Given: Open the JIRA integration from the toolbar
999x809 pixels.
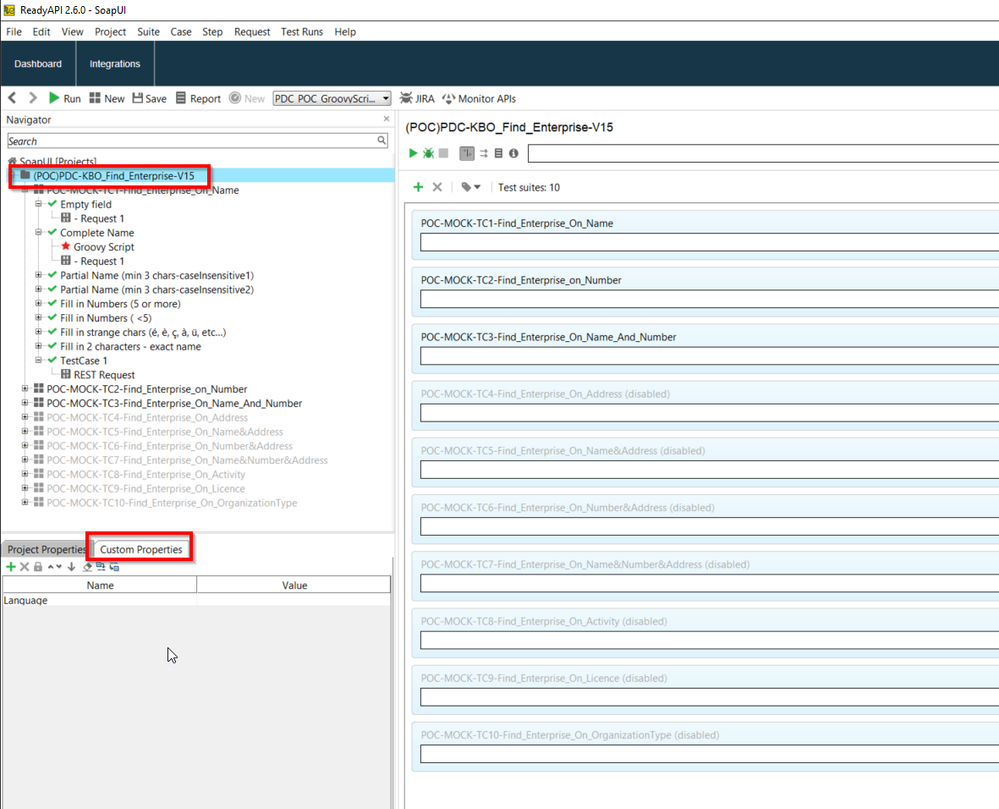Looking at the screenshot, I should tap(417, 98).
